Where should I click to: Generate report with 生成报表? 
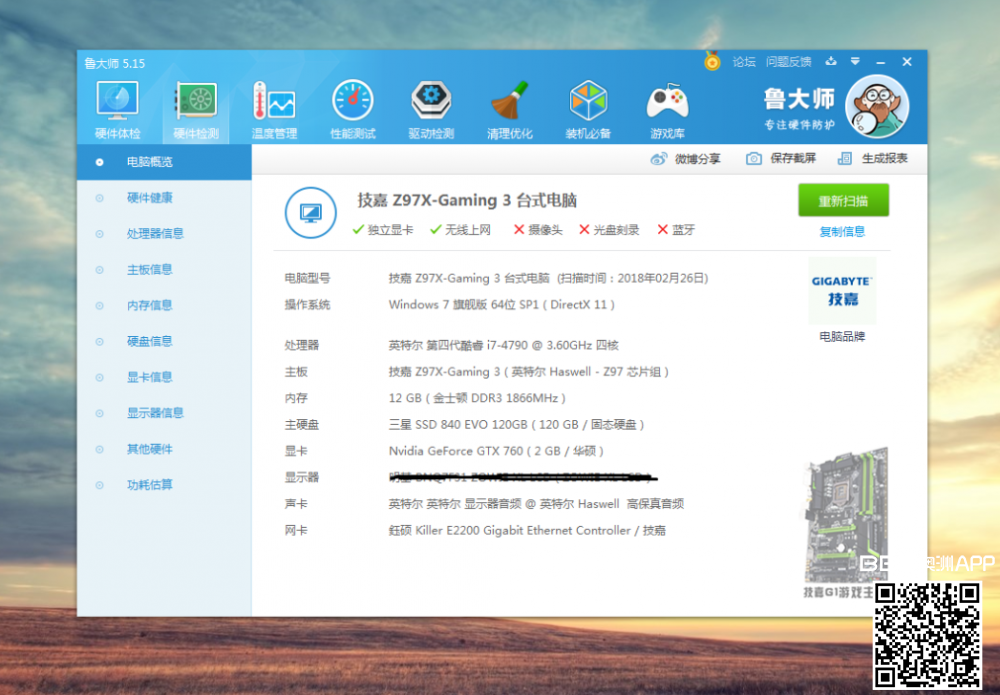(873, 158)
